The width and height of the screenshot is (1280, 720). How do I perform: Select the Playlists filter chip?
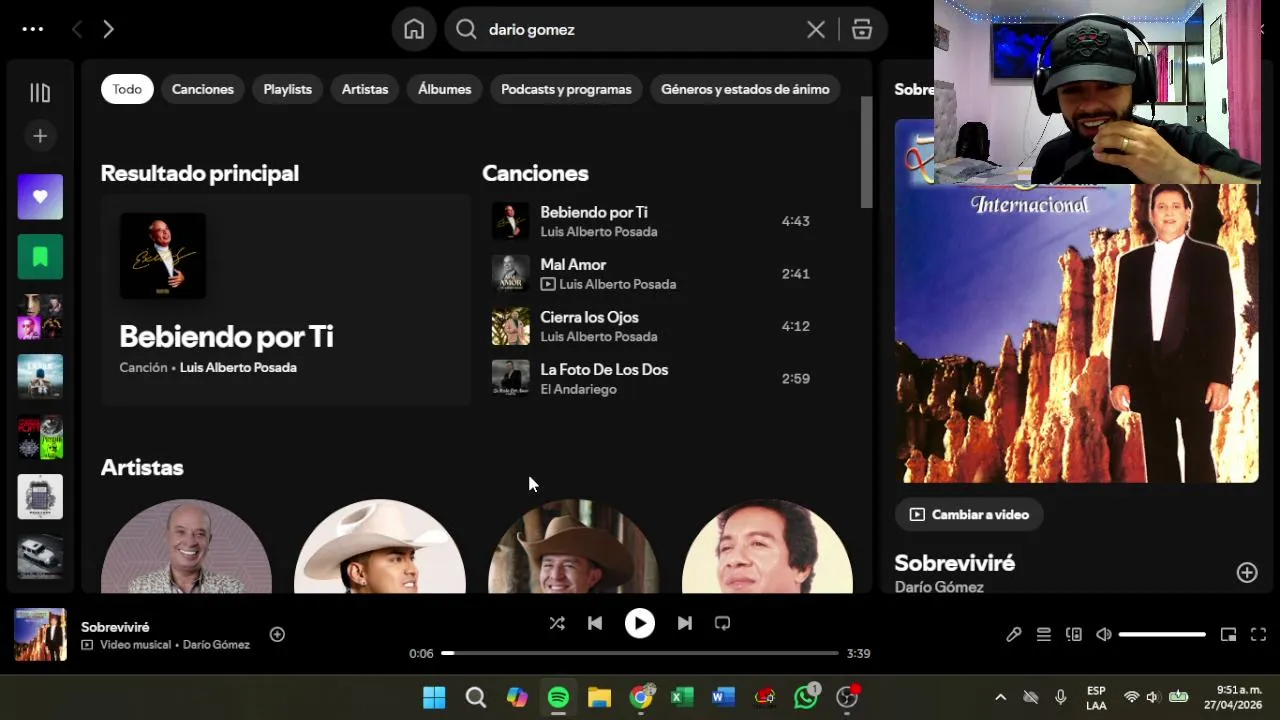(288, 89)
